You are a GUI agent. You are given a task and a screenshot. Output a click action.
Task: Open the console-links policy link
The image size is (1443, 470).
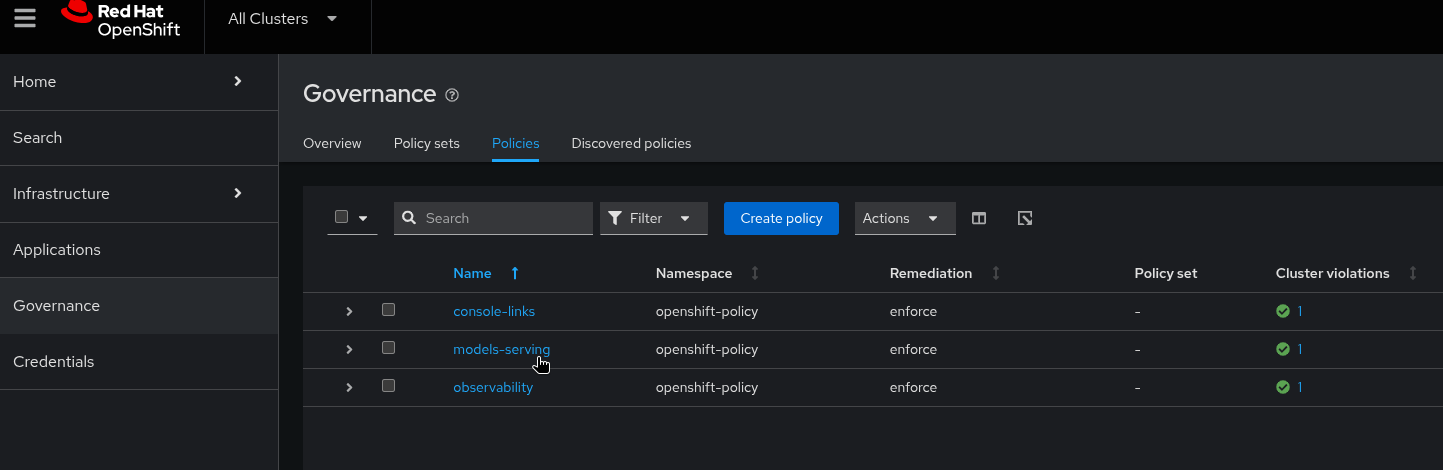tap(494, 311)
